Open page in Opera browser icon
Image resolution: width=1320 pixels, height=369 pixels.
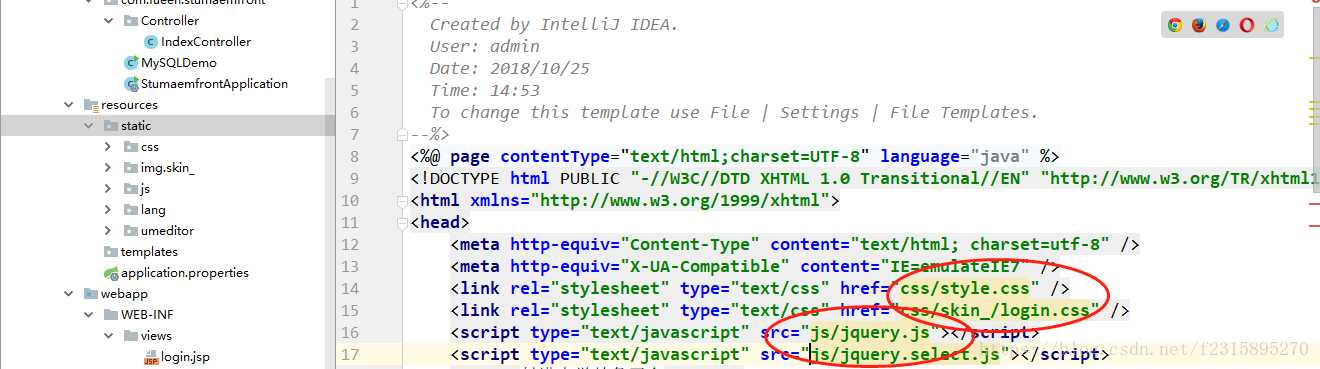1247,26
